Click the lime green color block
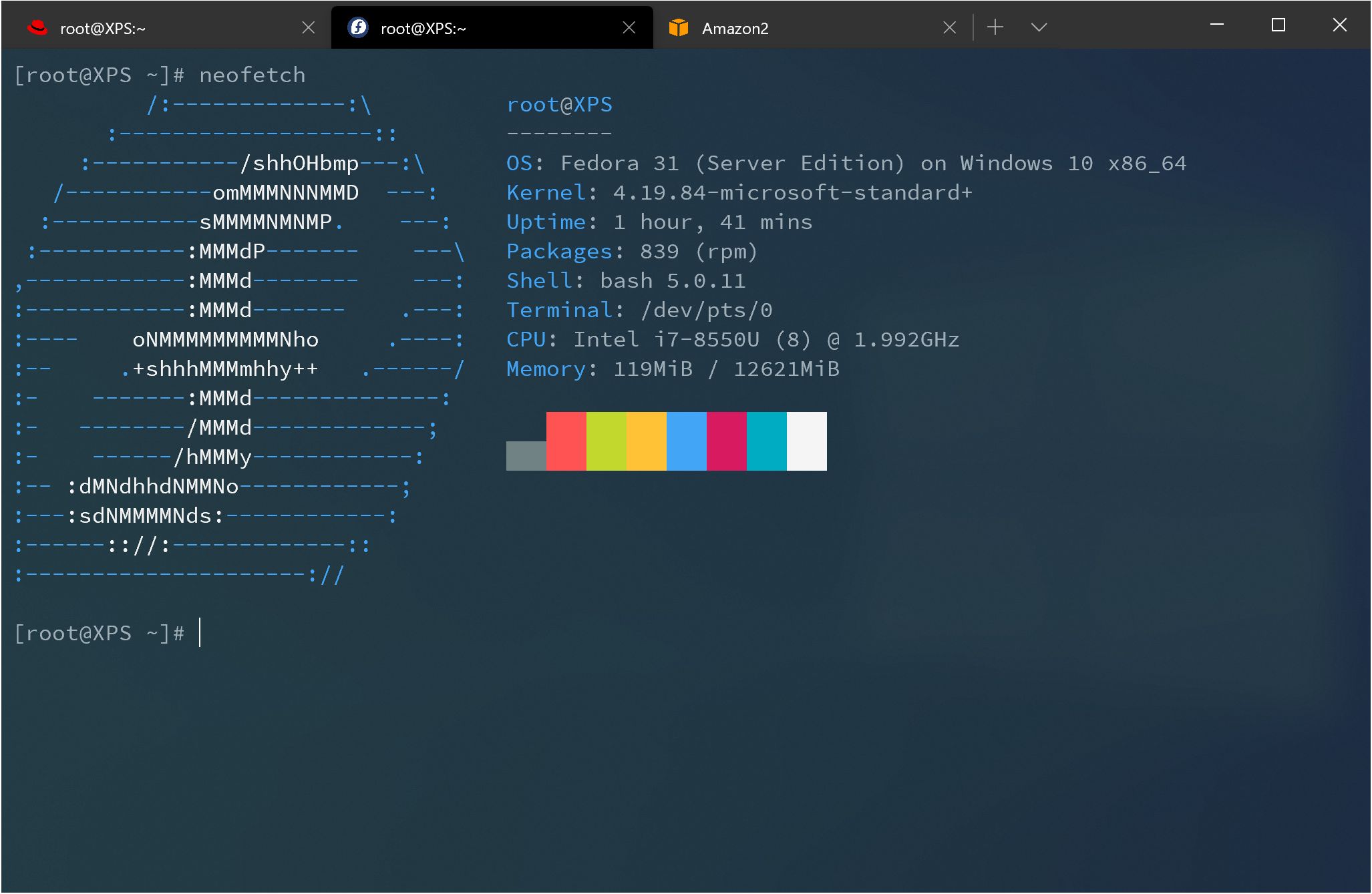 coord(607,441)
